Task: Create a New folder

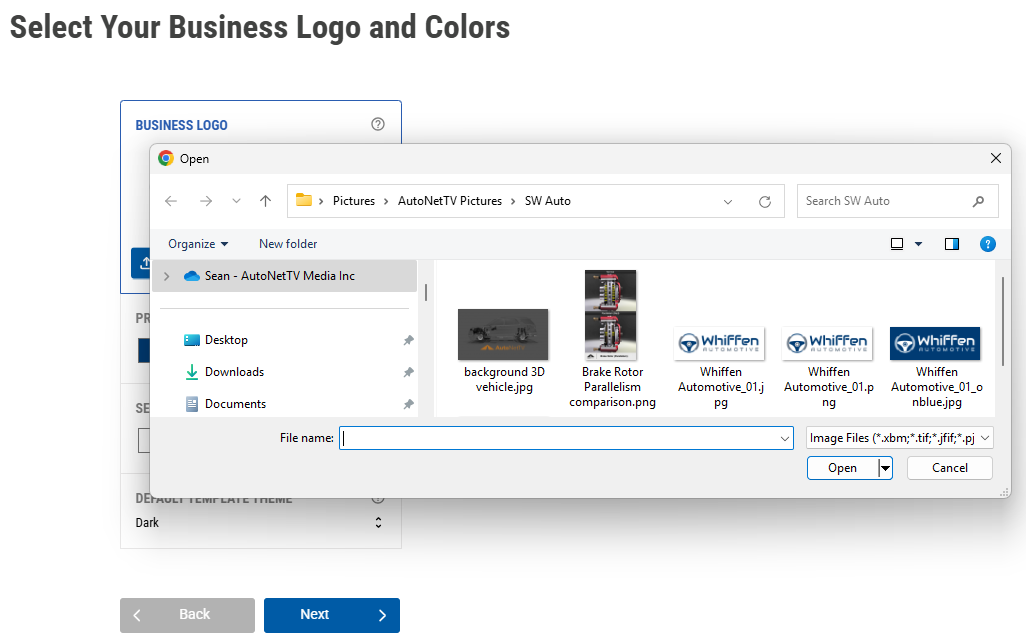Action: click(x=288, y=243)
